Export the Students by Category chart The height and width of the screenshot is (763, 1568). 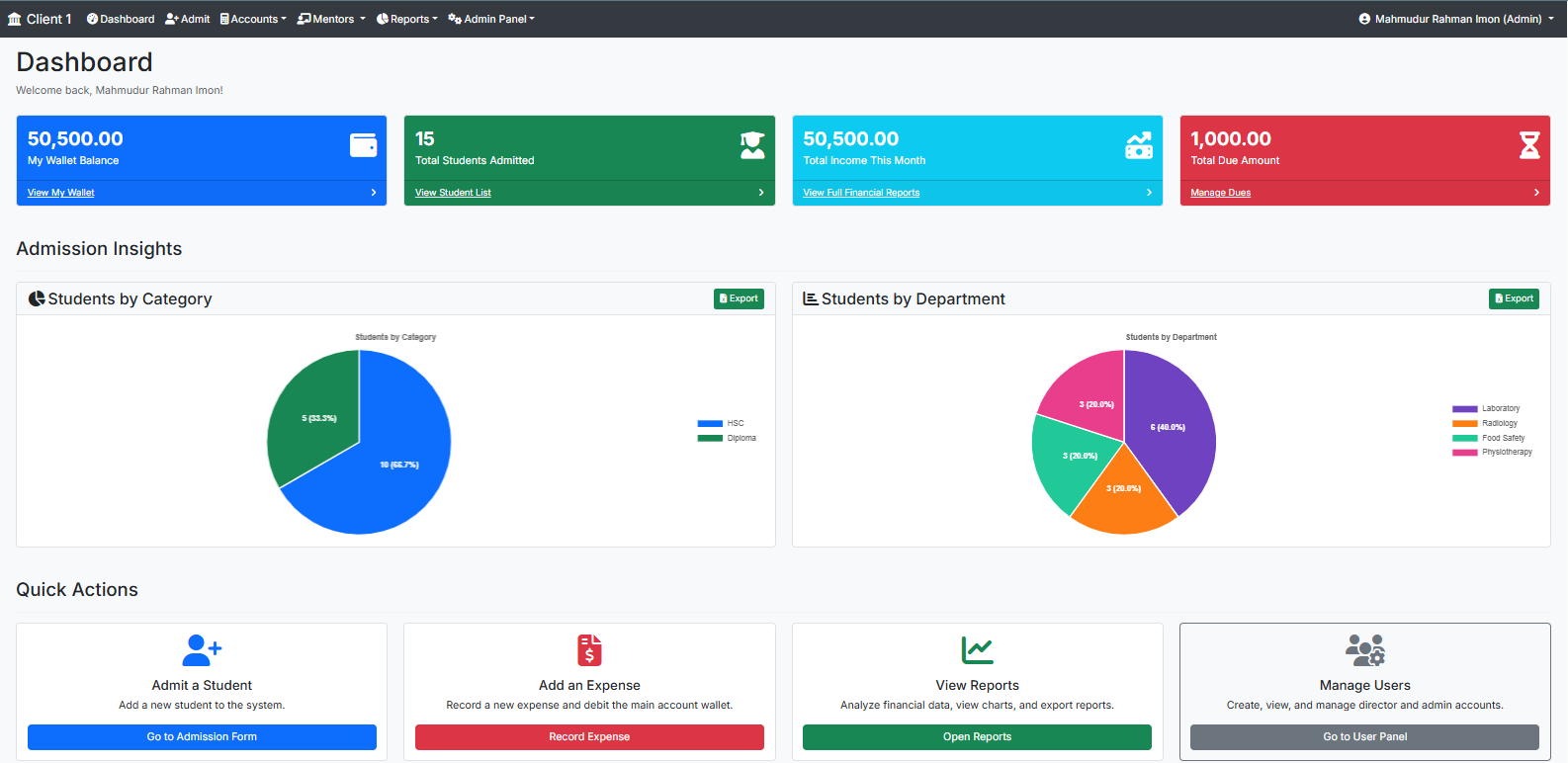739,298
